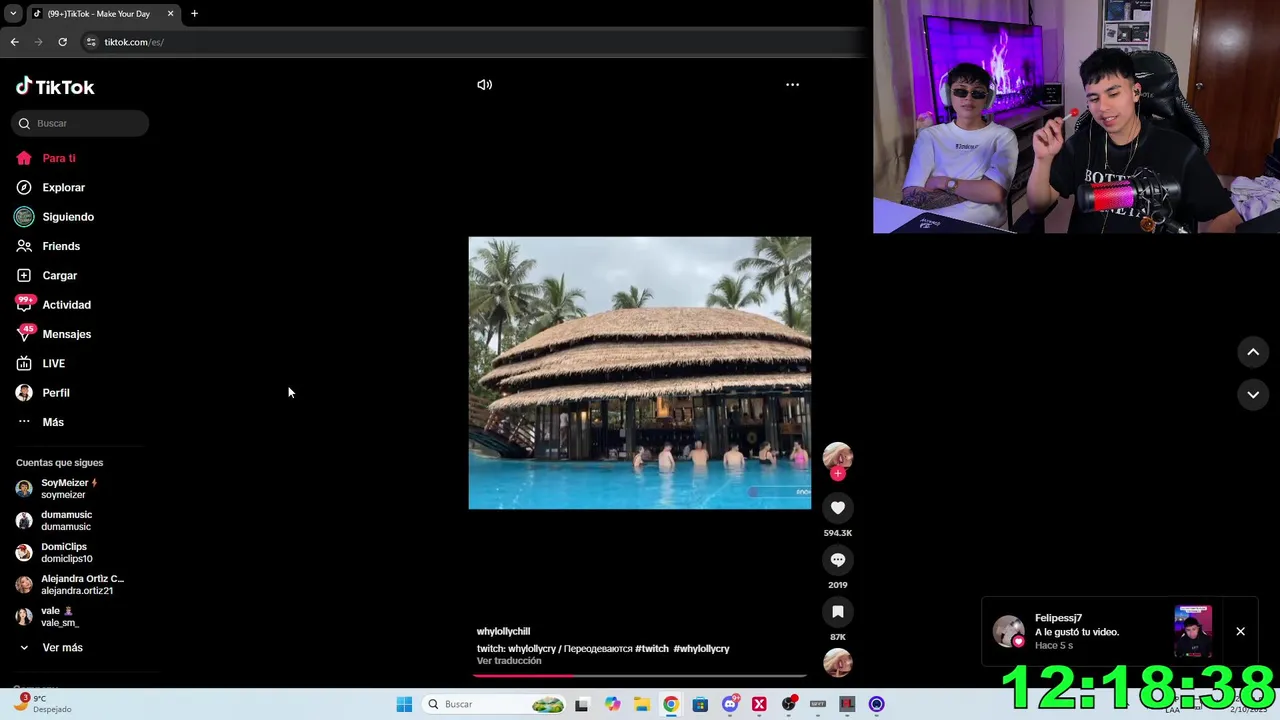Open the red X app on the taskbar

pyautogui.click(x=759, y=704)
